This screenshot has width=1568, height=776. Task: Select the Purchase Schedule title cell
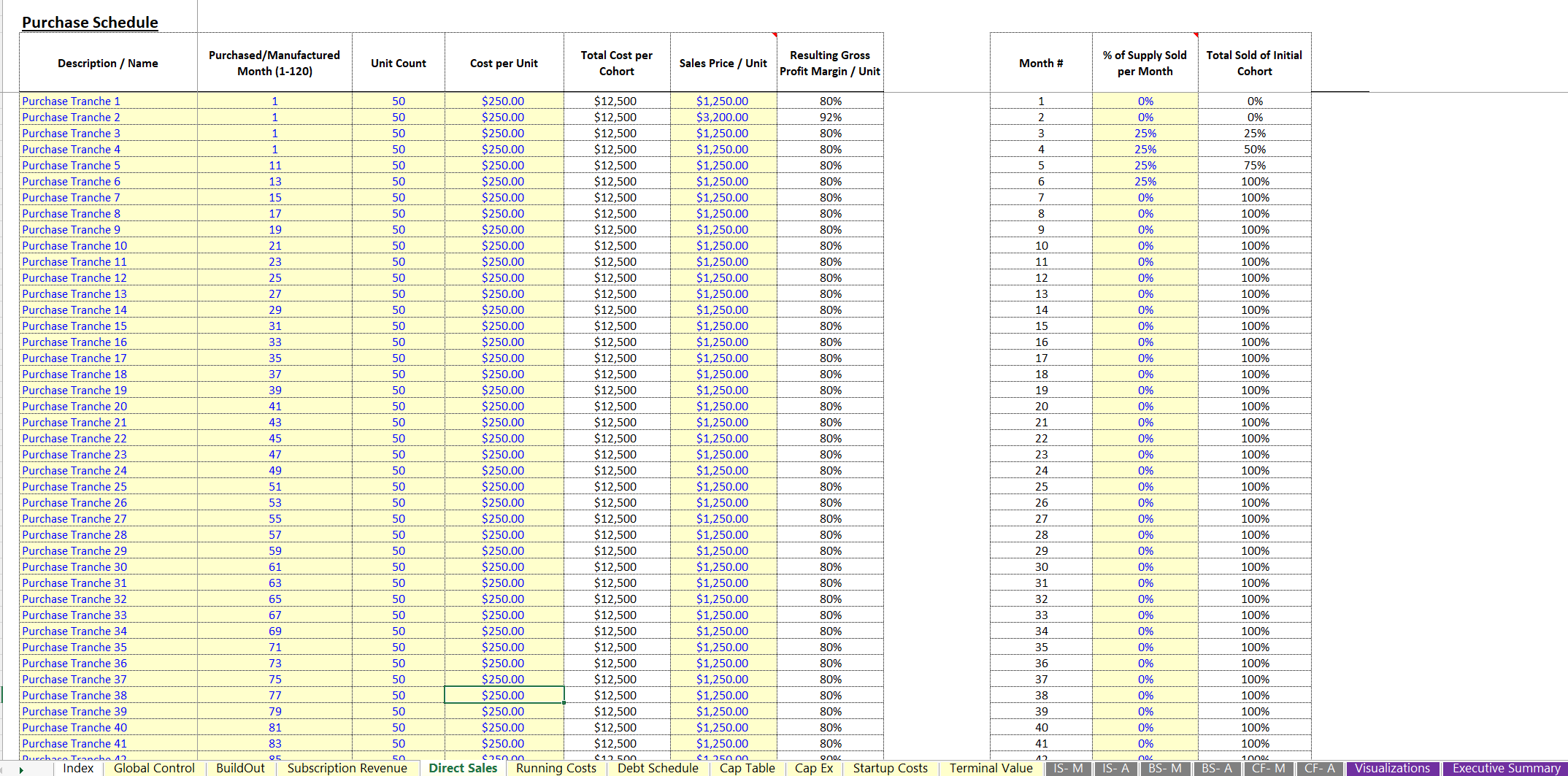click(x=90, y=22)
